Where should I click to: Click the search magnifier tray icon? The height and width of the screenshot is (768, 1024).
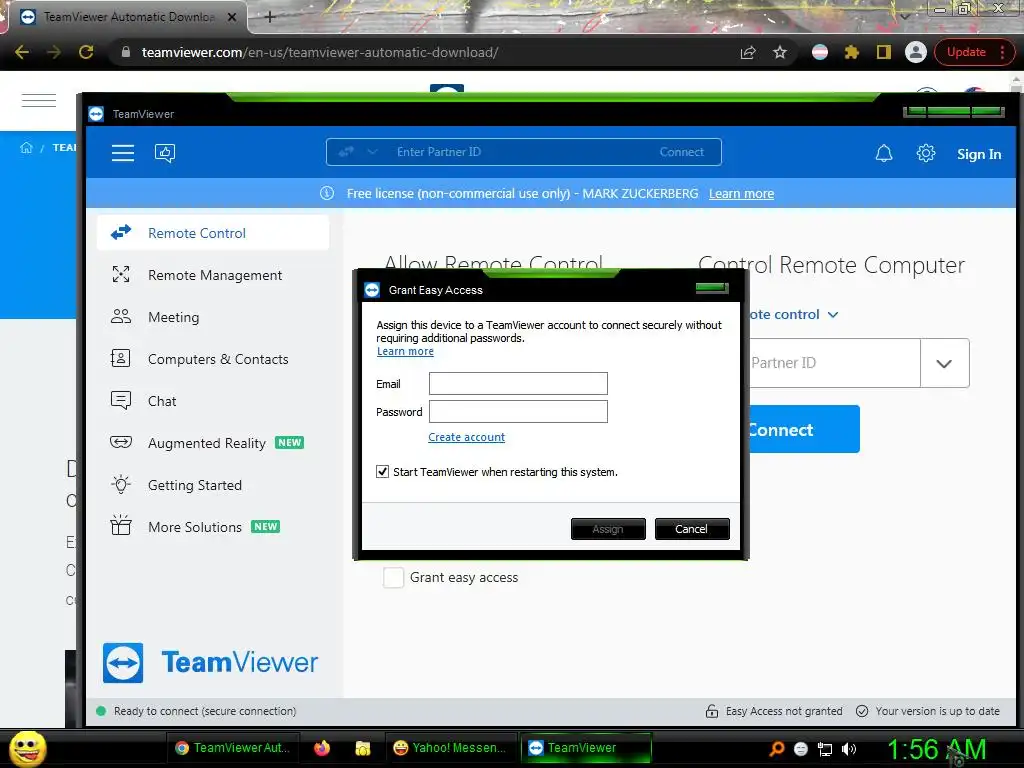point(776,749)
